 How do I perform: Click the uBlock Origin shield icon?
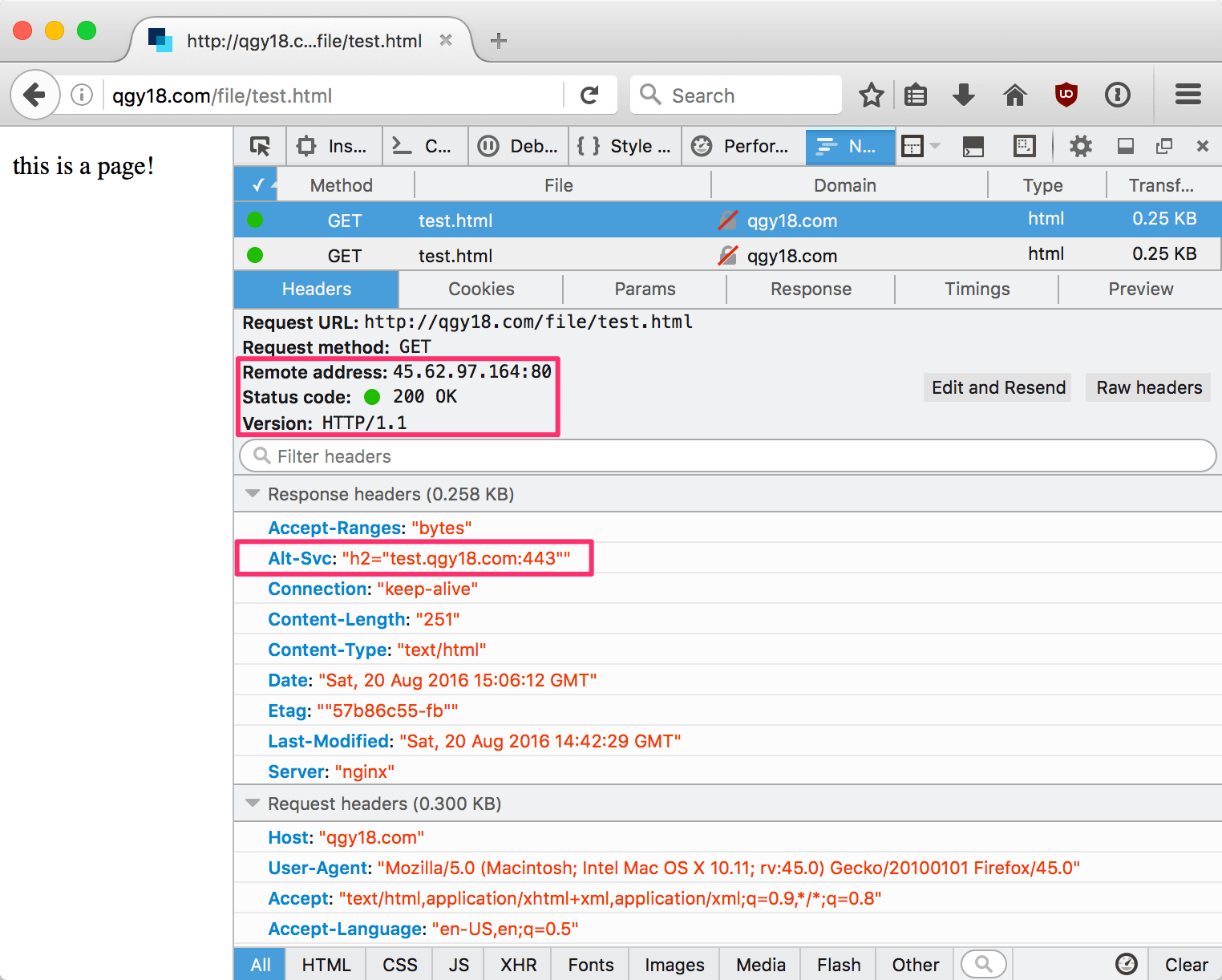click(x=1066, y=95)
